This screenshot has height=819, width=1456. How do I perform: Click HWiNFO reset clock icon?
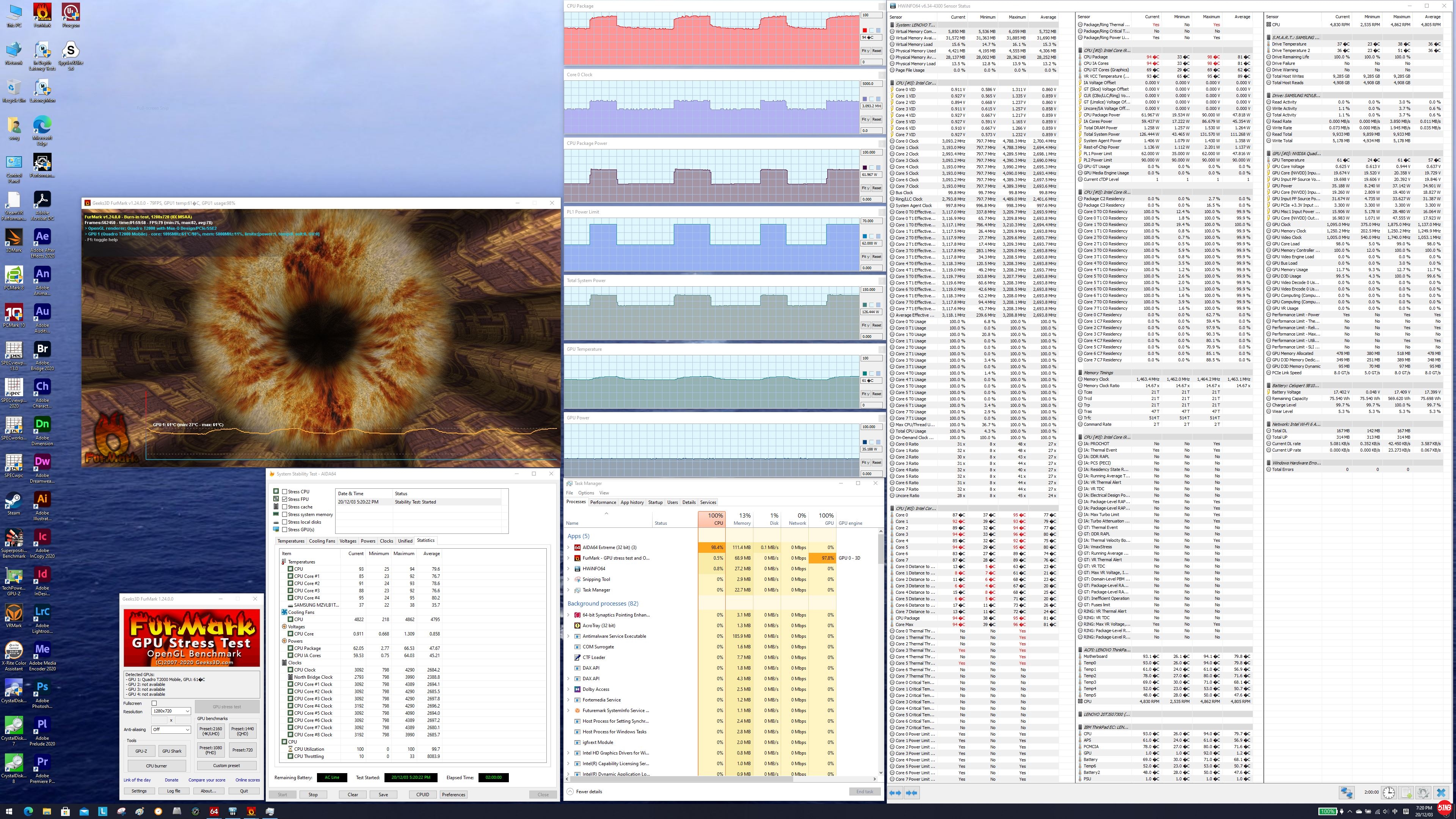[1389, 792]
